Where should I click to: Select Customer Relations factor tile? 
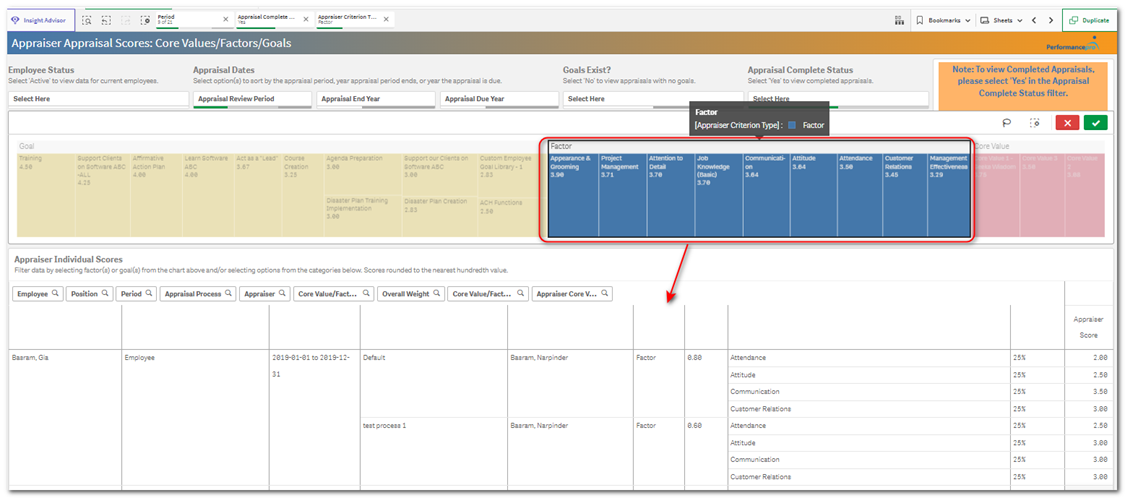click(x=905, y=194)
